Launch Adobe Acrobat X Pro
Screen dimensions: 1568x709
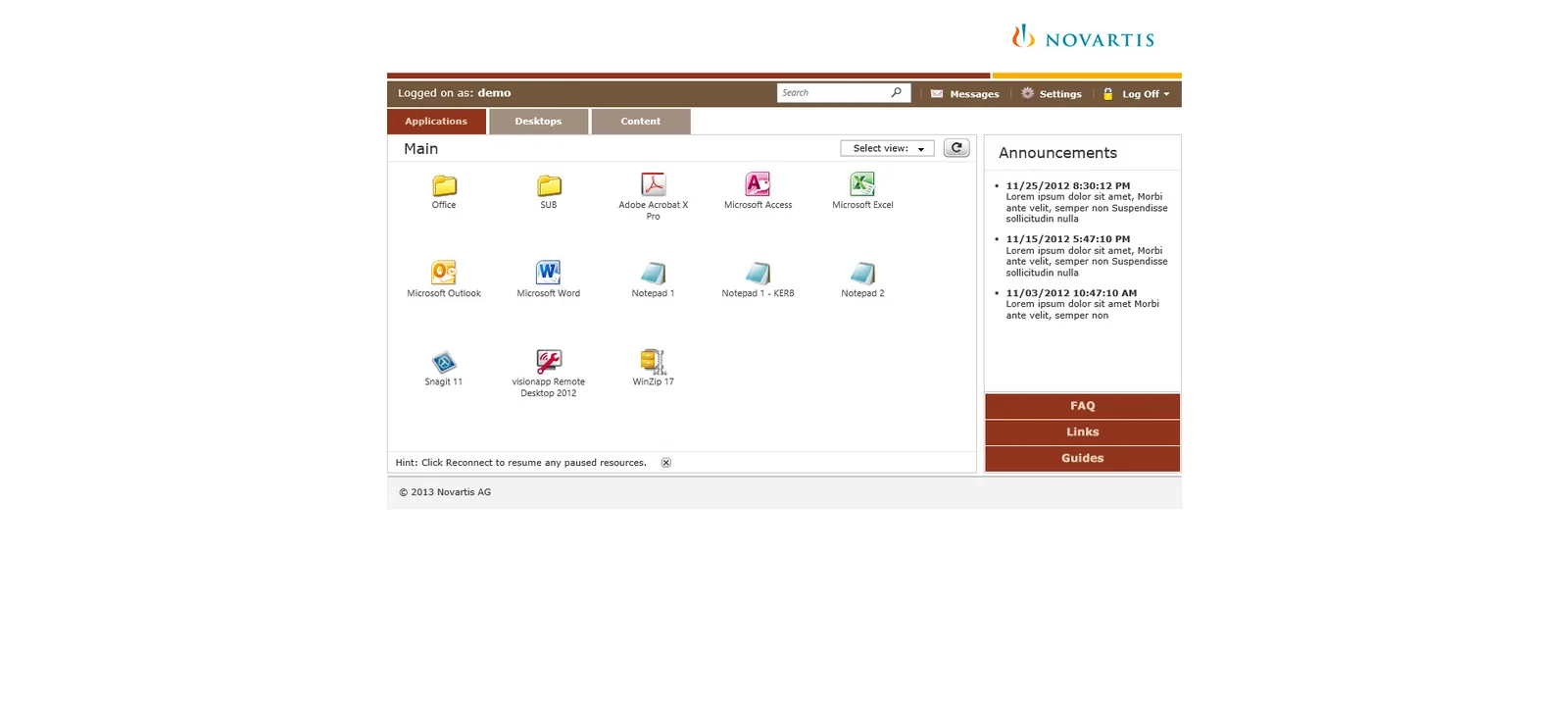tap(653, 184)
